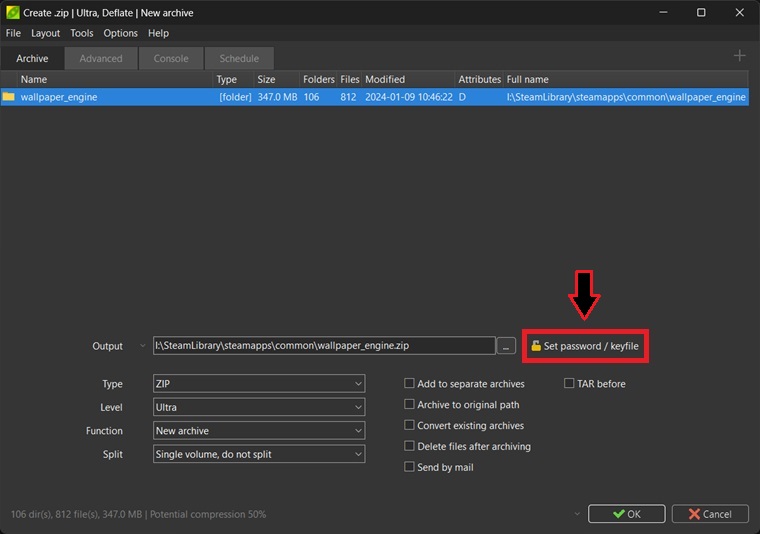
Task: Sort by the Size column header
Action: tap(277, 79)
